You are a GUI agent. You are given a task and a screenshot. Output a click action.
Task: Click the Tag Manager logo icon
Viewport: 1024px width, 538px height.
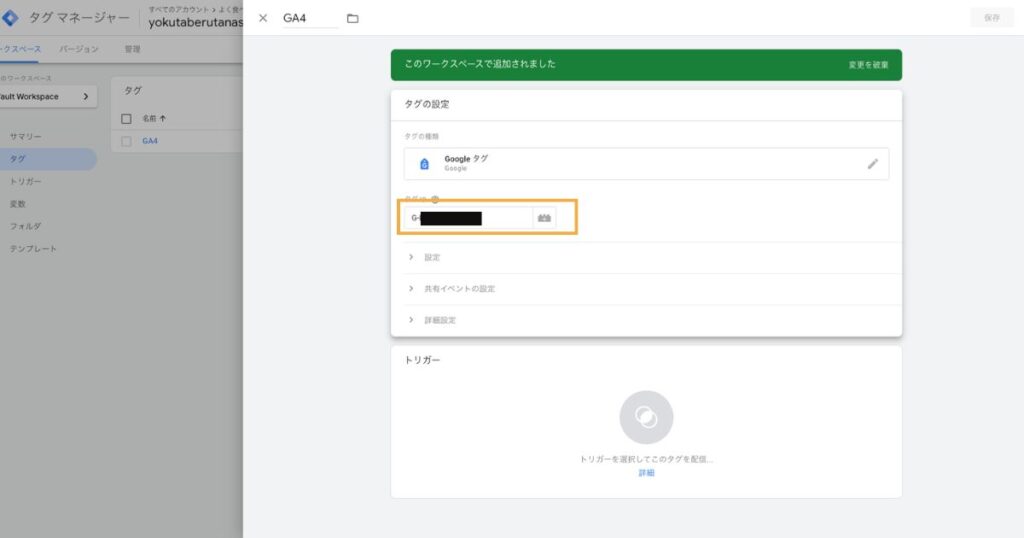click(10, 18)
